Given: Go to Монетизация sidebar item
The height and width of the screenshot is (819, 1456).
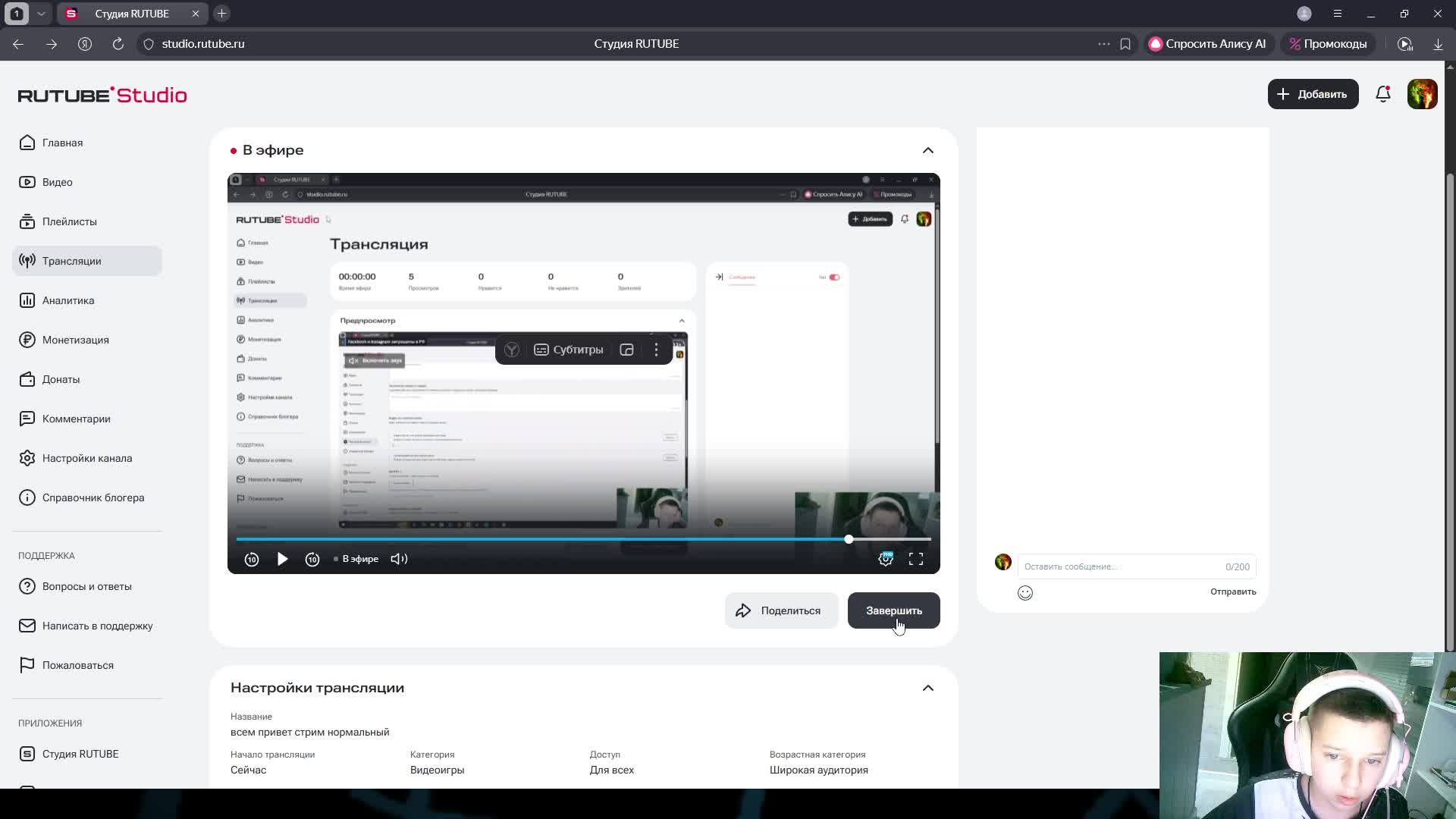Looking at the screenshot, I should click(75, 340).
